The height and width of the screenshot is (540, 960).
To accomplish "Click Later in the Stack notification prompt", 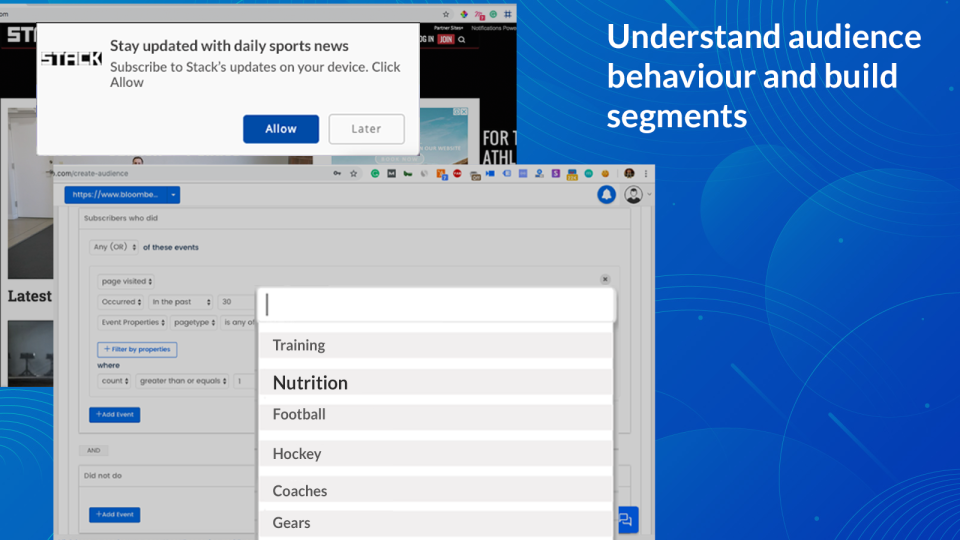I will pyautogui.click(x=366, y=129).
